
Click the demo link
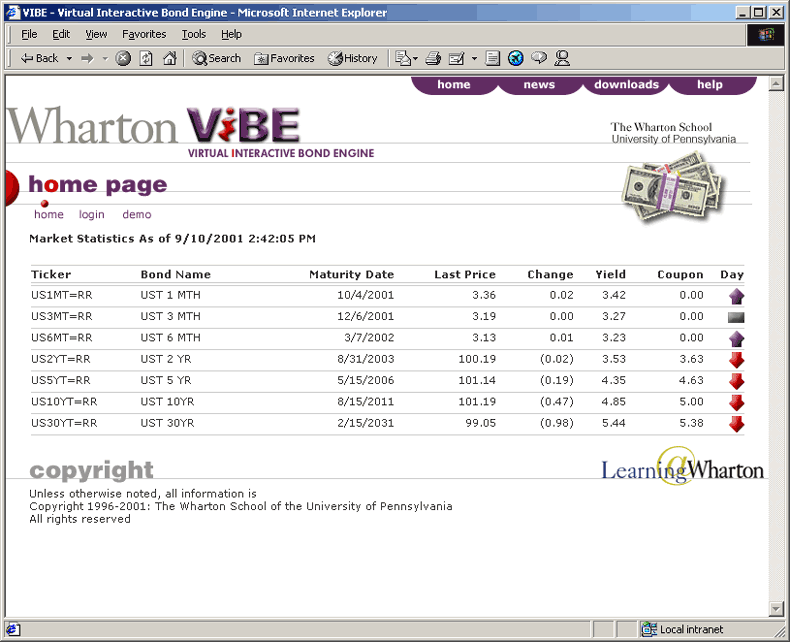click(x=137, y=215)
